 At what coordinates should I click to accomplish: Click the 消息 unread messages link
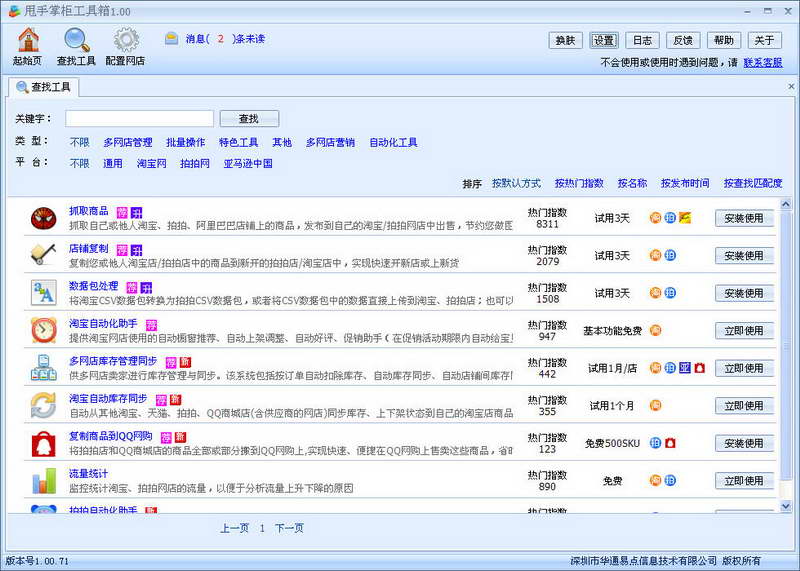click(x=225, y=39)
